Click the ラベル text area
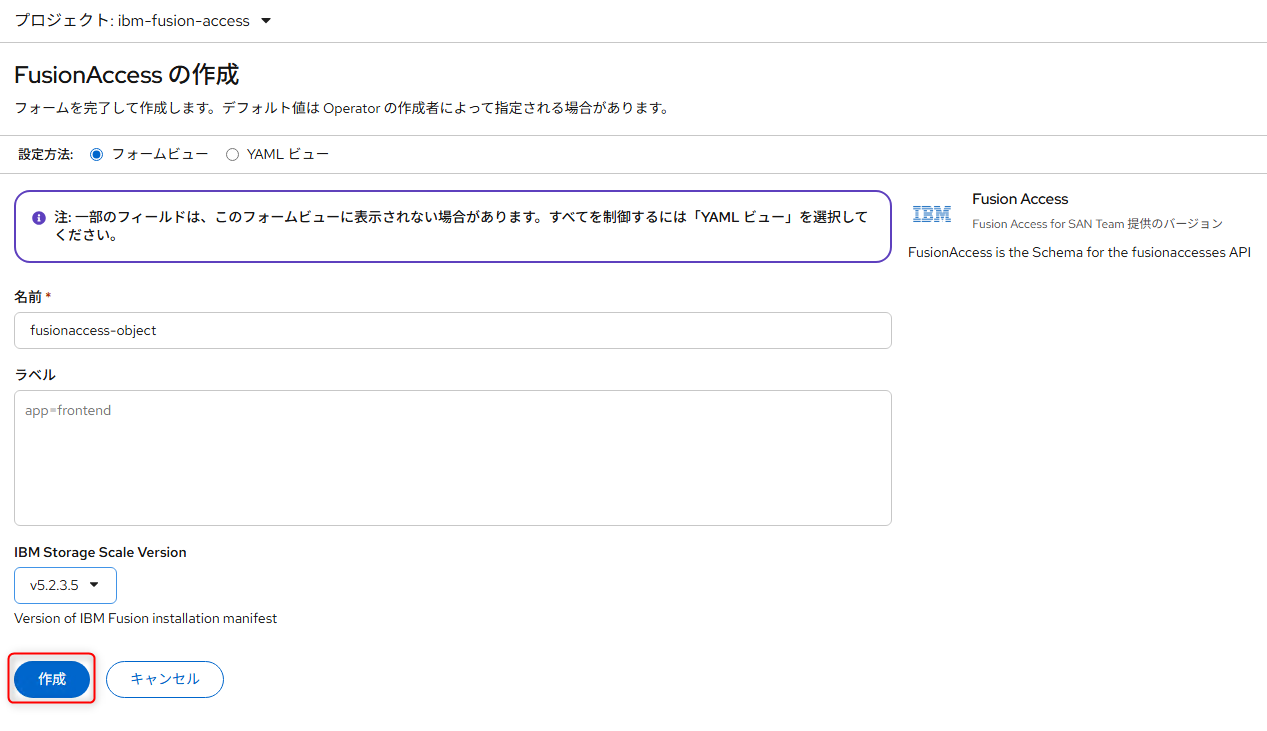 tap(453, 458)
